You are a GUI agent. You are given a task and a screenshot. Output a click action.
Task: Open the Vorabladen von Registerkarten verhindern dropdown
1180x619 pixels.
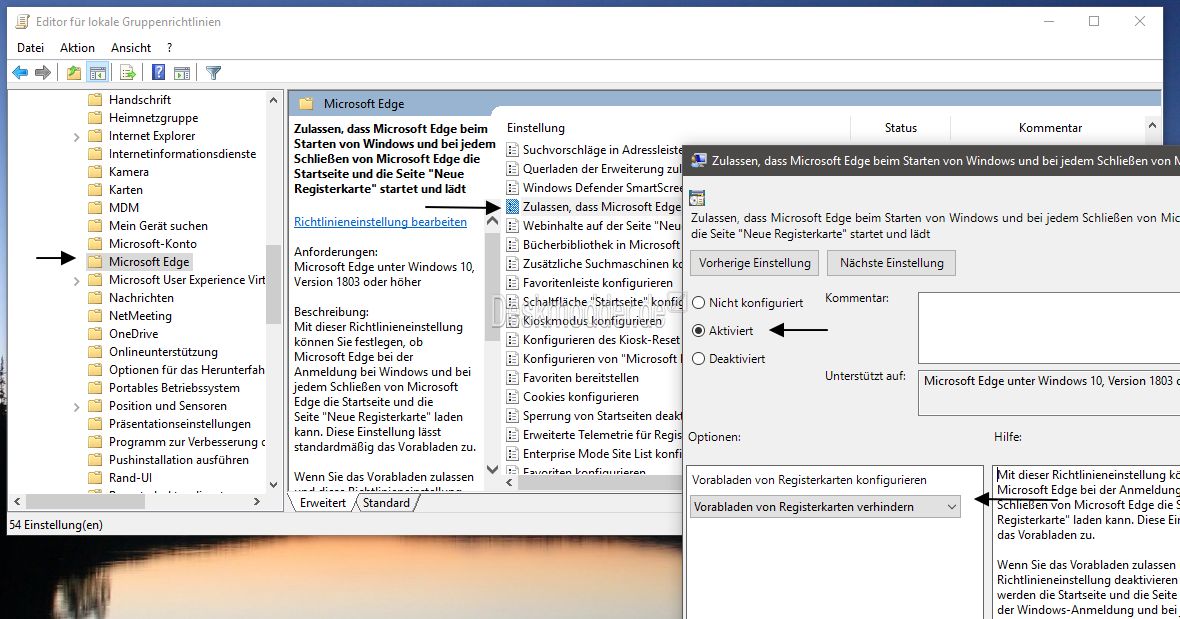826,507
